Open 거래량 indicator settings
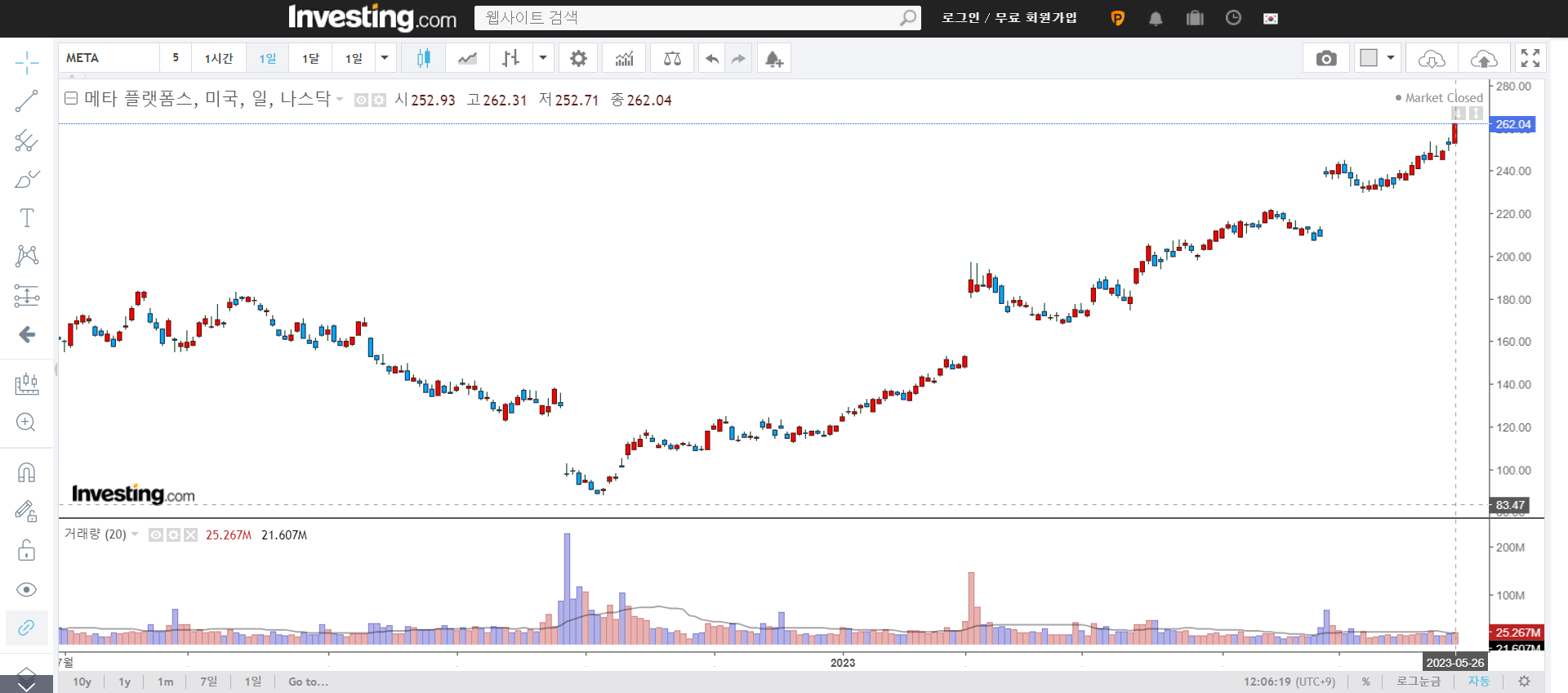 click(173, 534)
